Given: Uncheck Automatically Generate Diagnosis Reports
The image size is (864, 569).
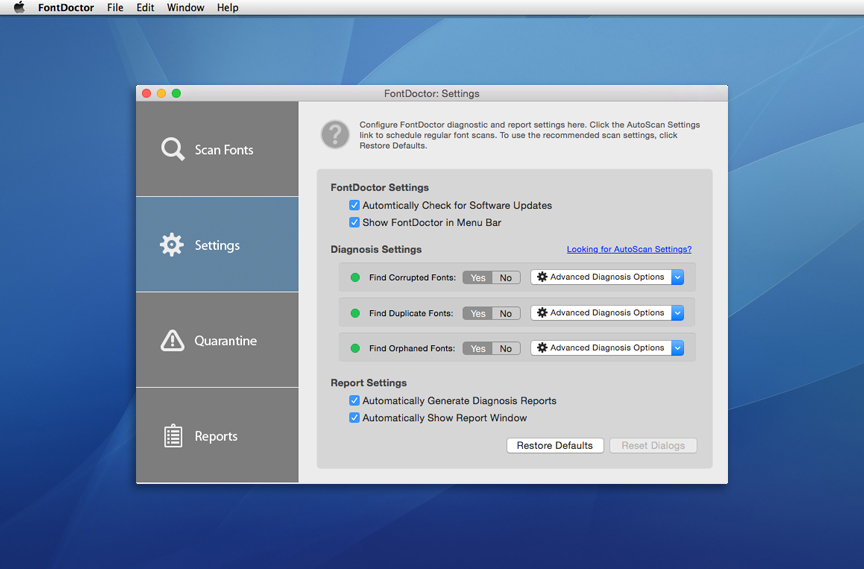Looking at the screenshot, I should pos(354,400).
